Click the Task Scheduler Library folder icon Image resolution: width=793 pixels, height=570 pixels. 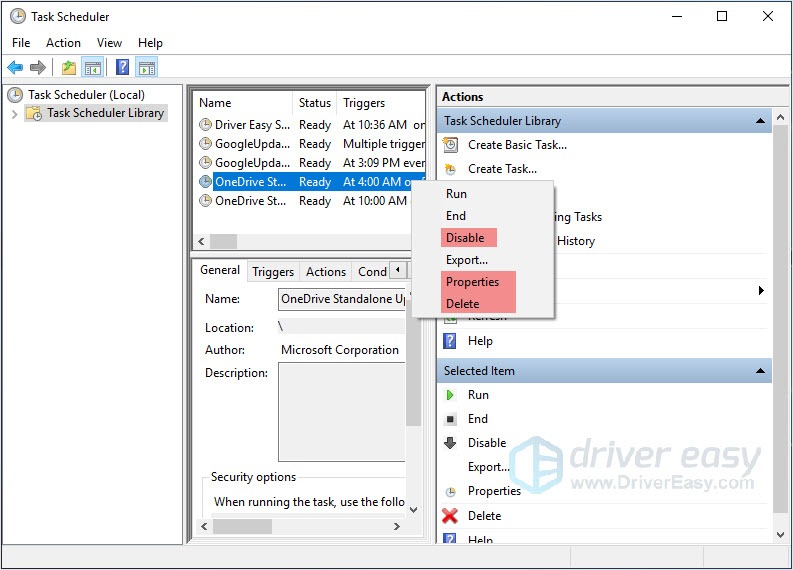(34, 113)
